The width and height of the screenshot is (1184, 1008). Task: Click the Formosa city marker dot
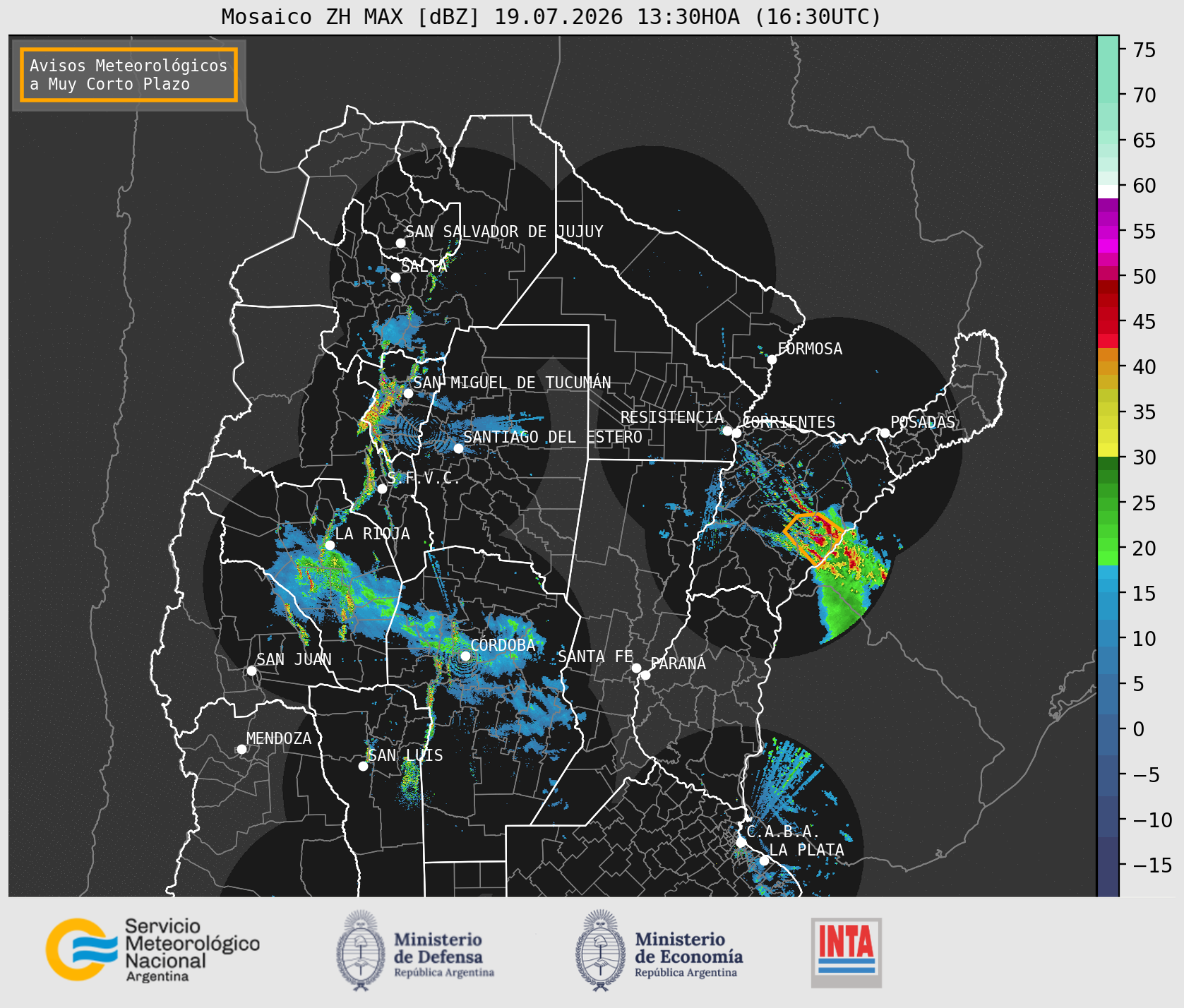point(772,360)
